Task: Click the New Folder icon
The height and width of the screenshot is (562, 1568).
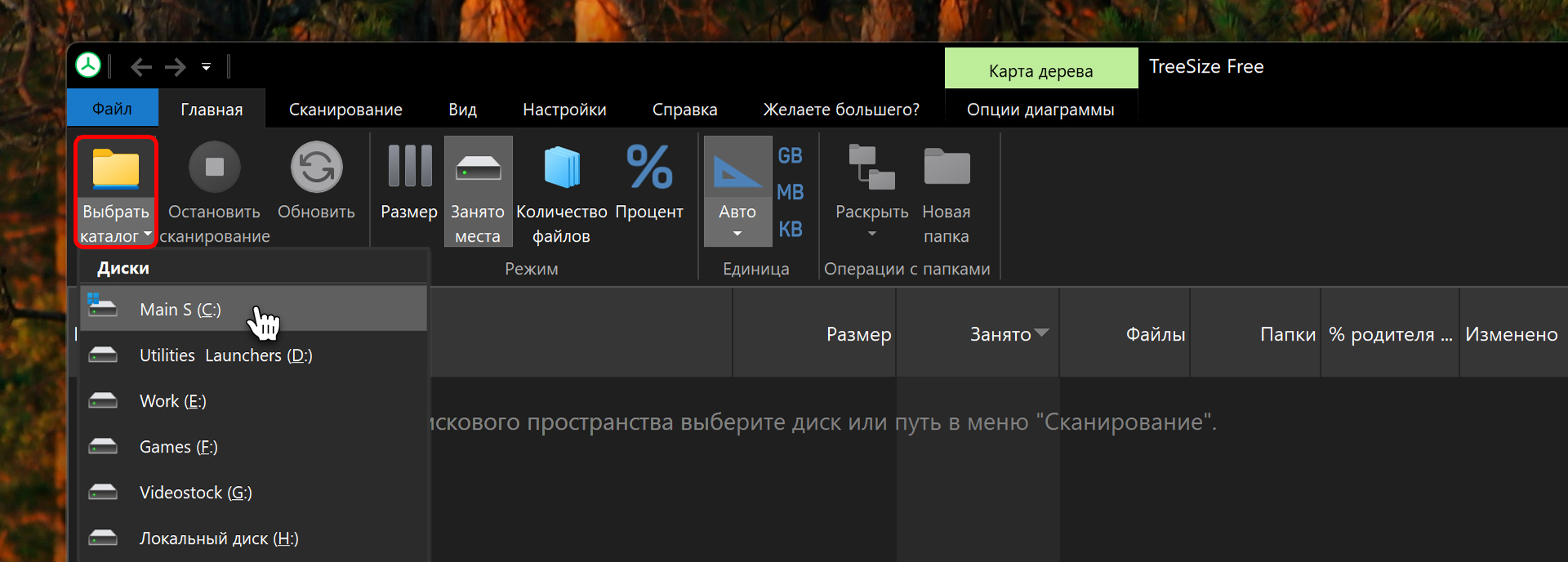Action: click(x=946, y=167)
